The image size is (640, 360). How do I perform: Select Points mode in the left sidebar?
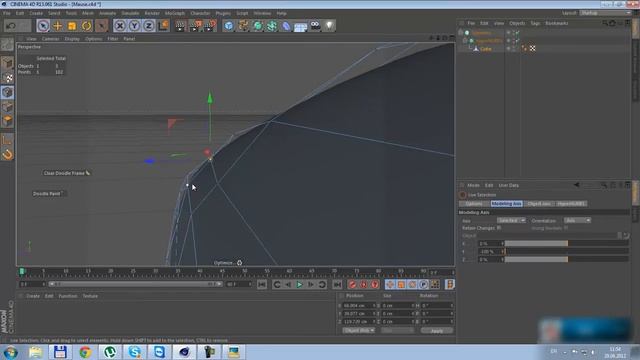point(7,92)
